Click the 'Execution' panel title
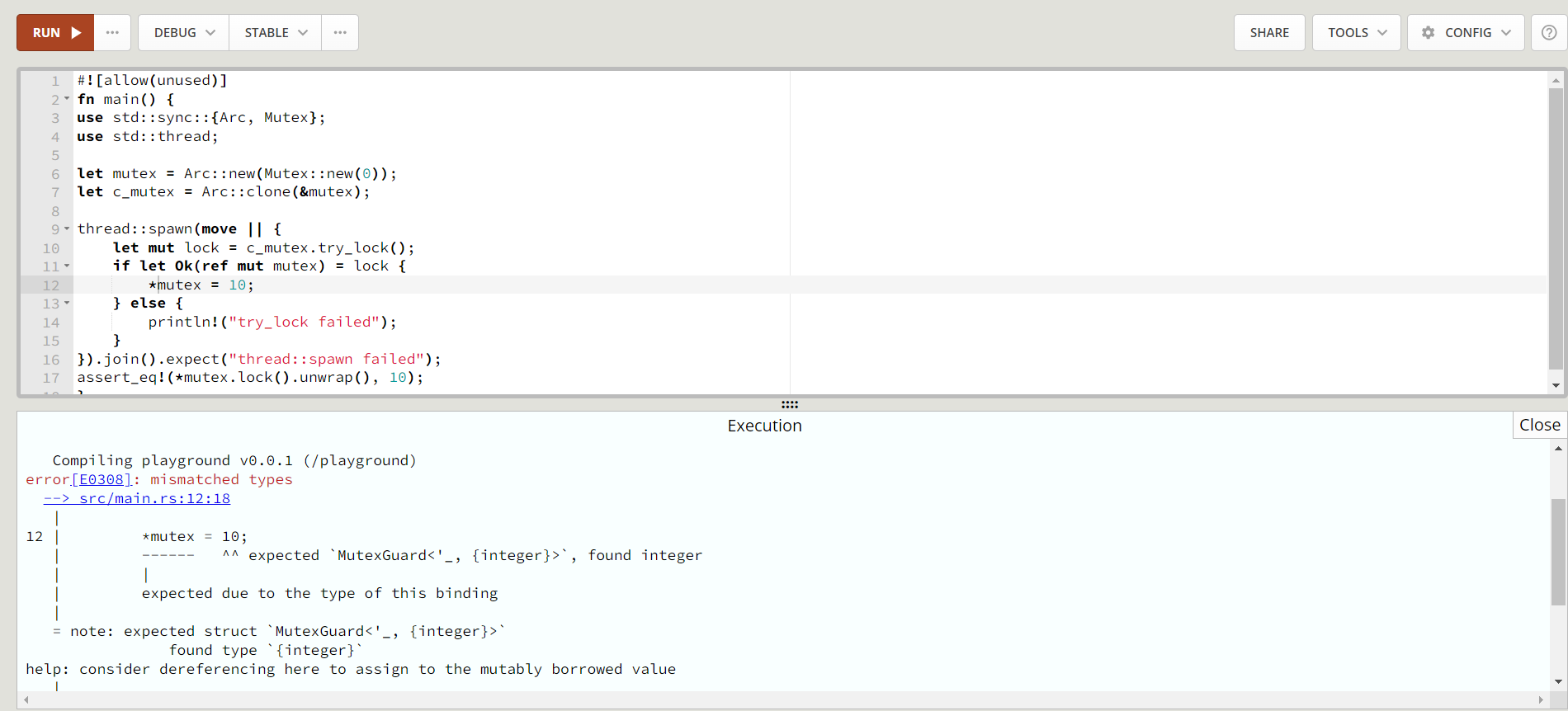This screenshot has height=711, width=1568. tap(764, 426)
